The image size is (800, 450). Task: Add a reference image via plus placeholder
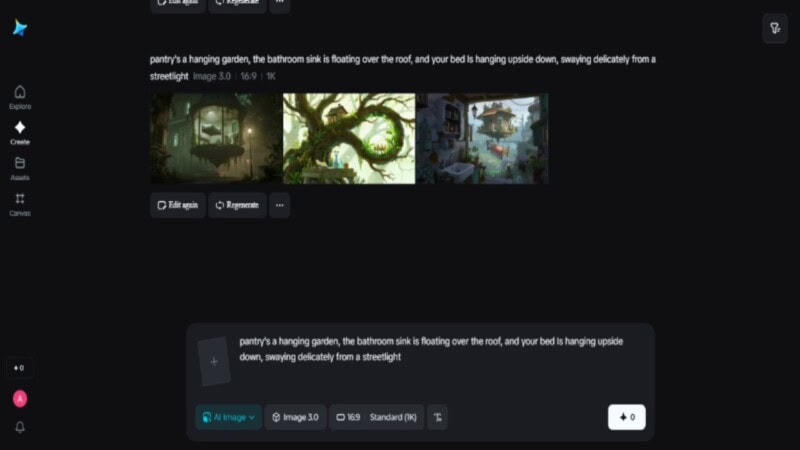tap(214, 361)
